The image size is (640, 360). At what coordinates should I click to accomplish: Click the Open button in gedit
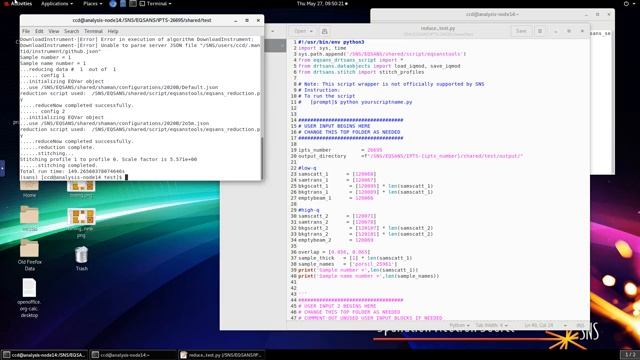pyautogui.click(x=300, y=31)
